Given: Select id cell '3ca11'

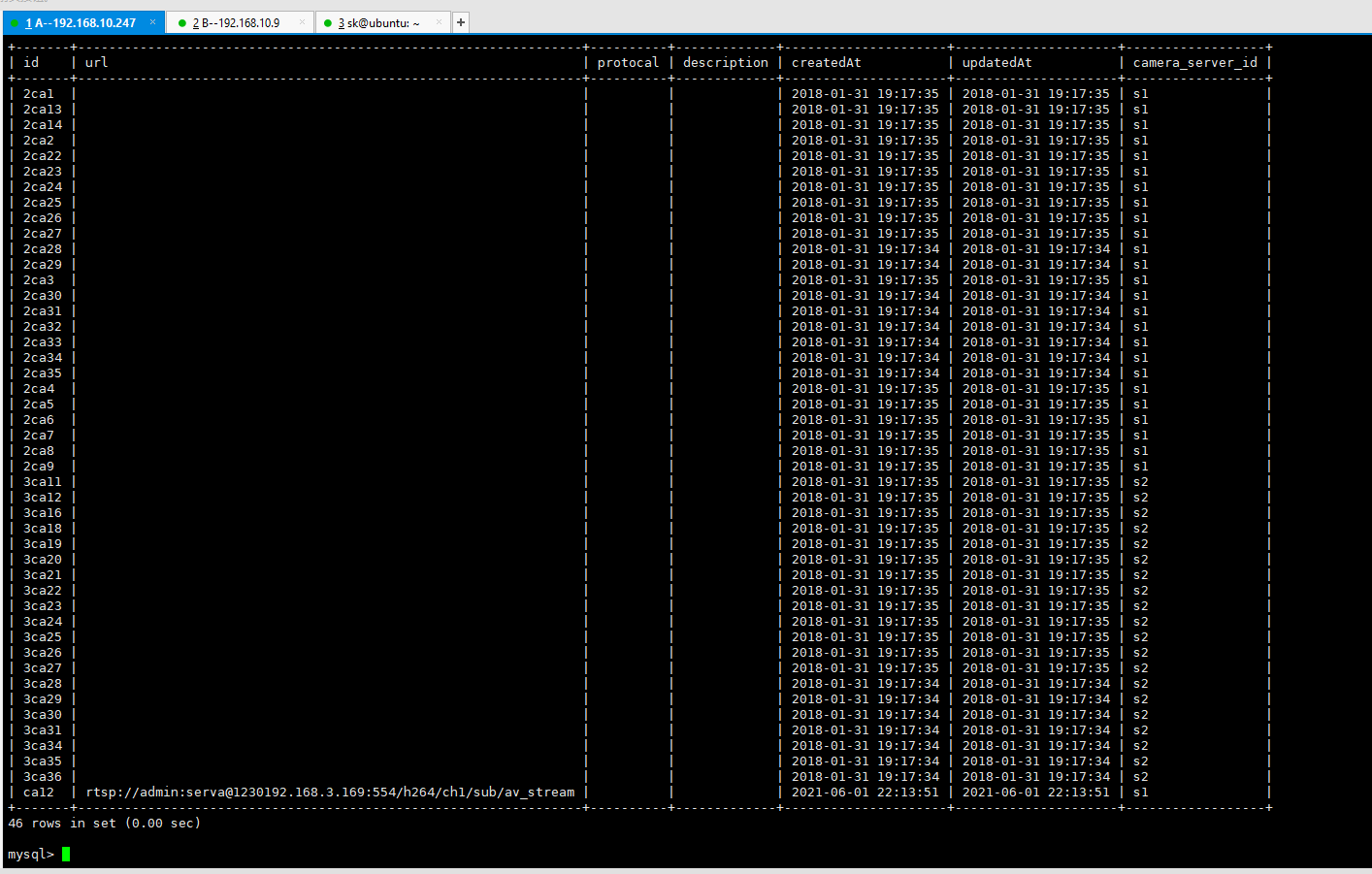Looking at the screenshot, I should [x=43, y=481].
